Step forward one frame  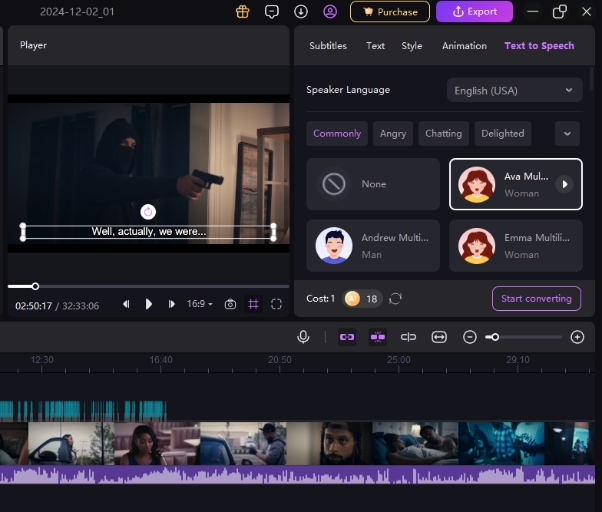(x=171, y=304)
